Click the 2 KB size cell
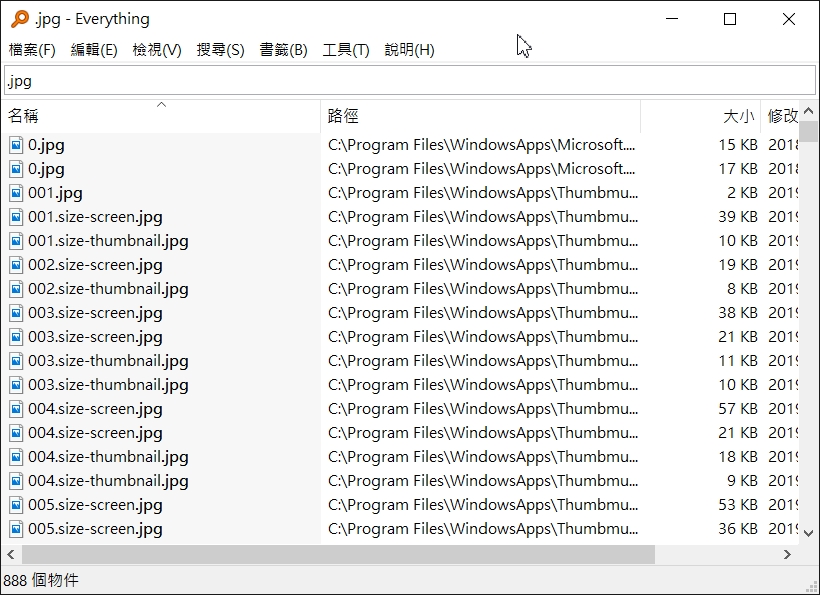The image size is (820, 595). tap(742, 193)
